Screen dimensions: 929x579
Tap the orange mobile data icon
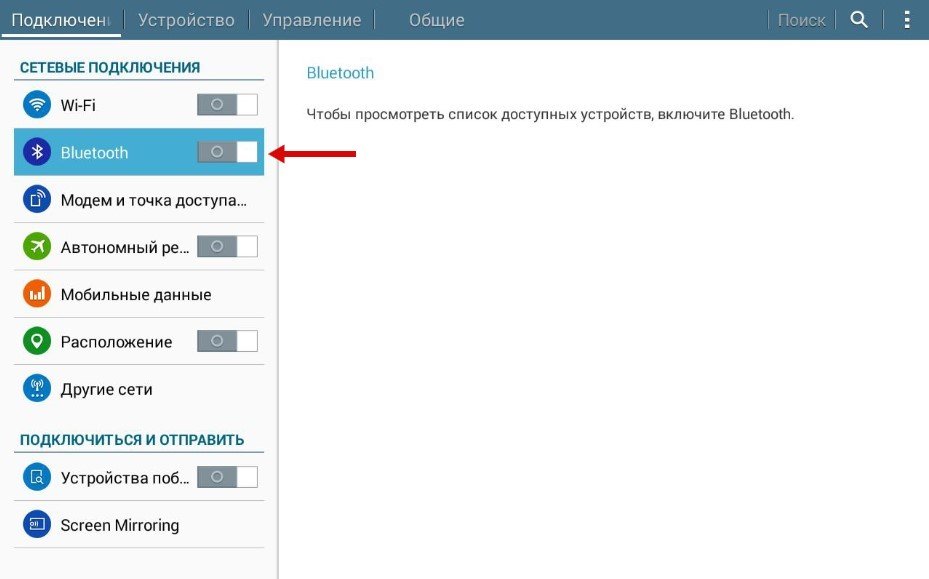pos(37,294)
